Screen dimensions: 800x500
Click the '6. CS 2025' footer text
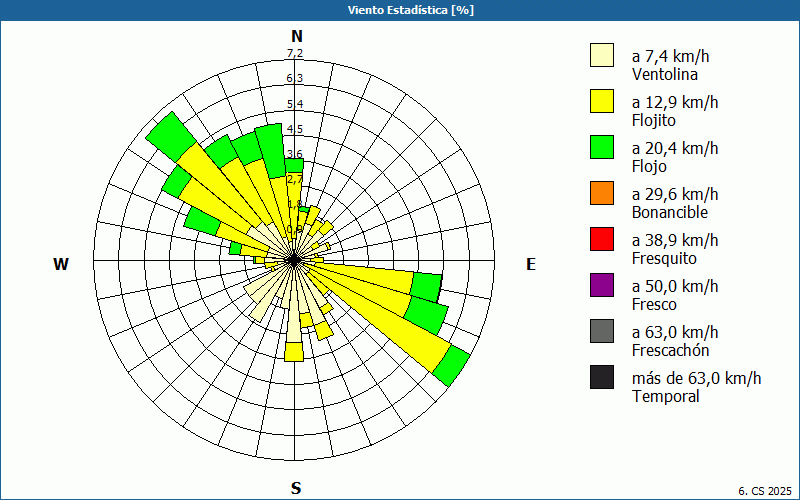(765, 491)
